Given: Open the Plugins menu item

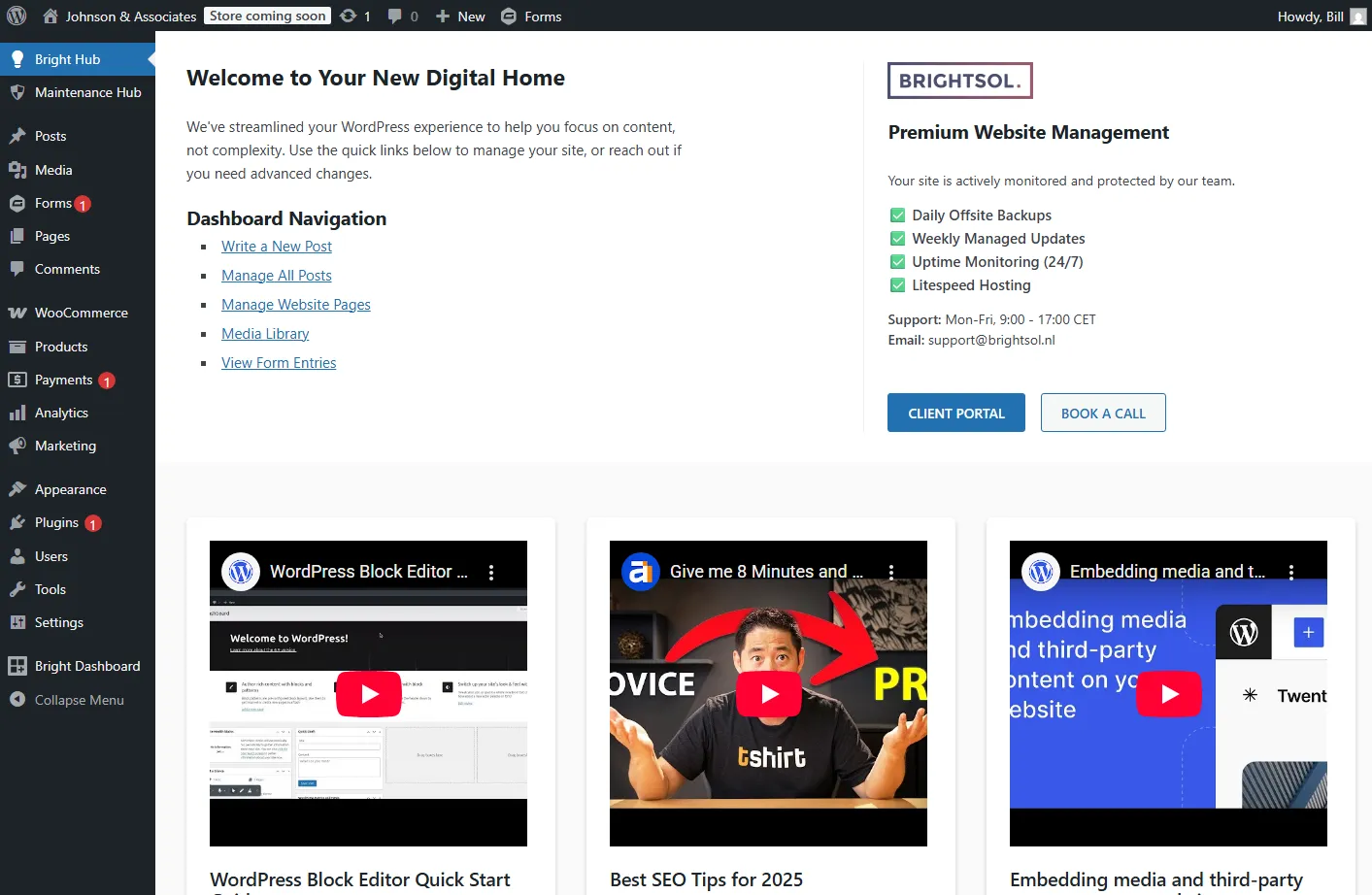Looking at the screenshot, I should (x=56, y=522).
